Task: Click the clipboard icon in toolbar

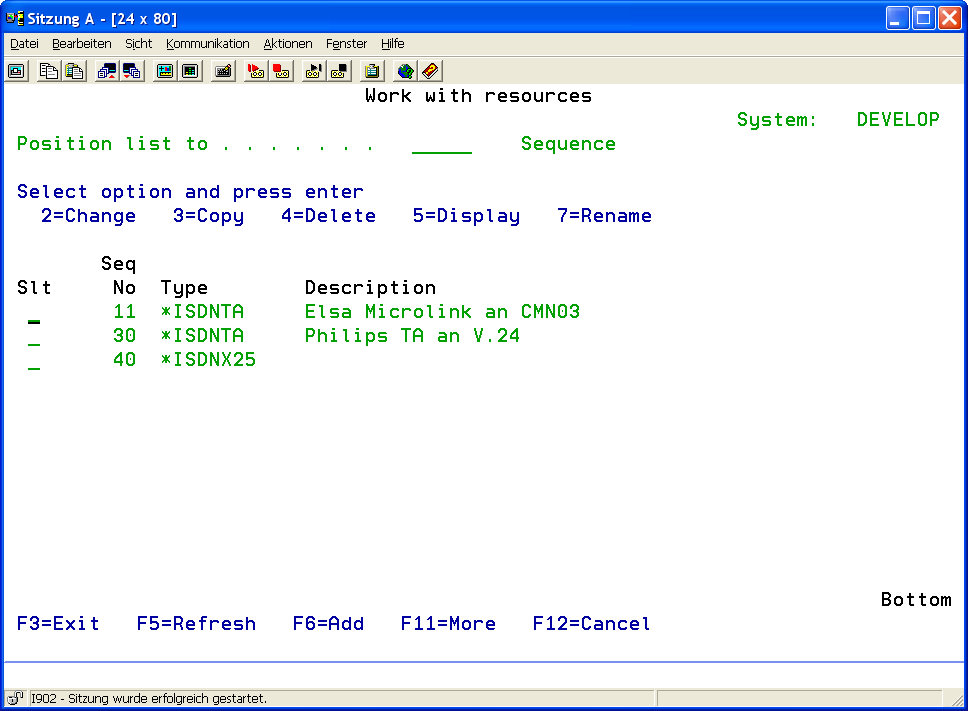Action: (x=372, y=71)
